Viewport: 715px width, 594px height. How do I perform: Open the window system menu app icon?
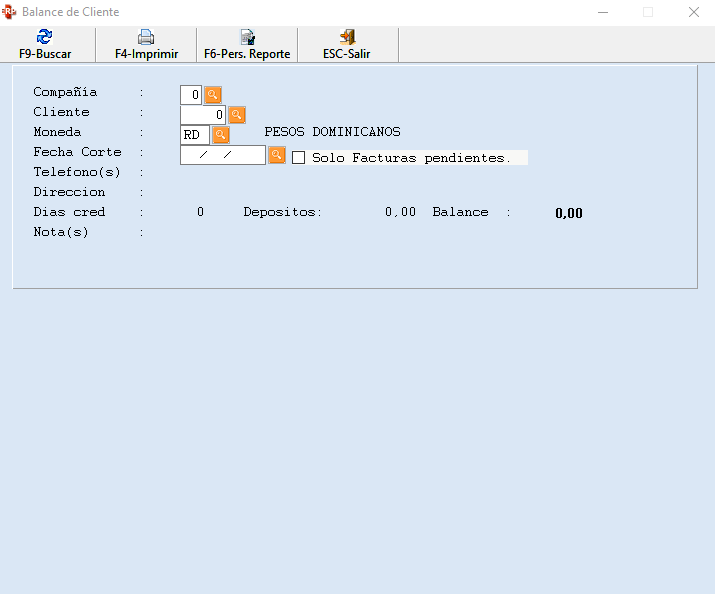tap(9, 12)
